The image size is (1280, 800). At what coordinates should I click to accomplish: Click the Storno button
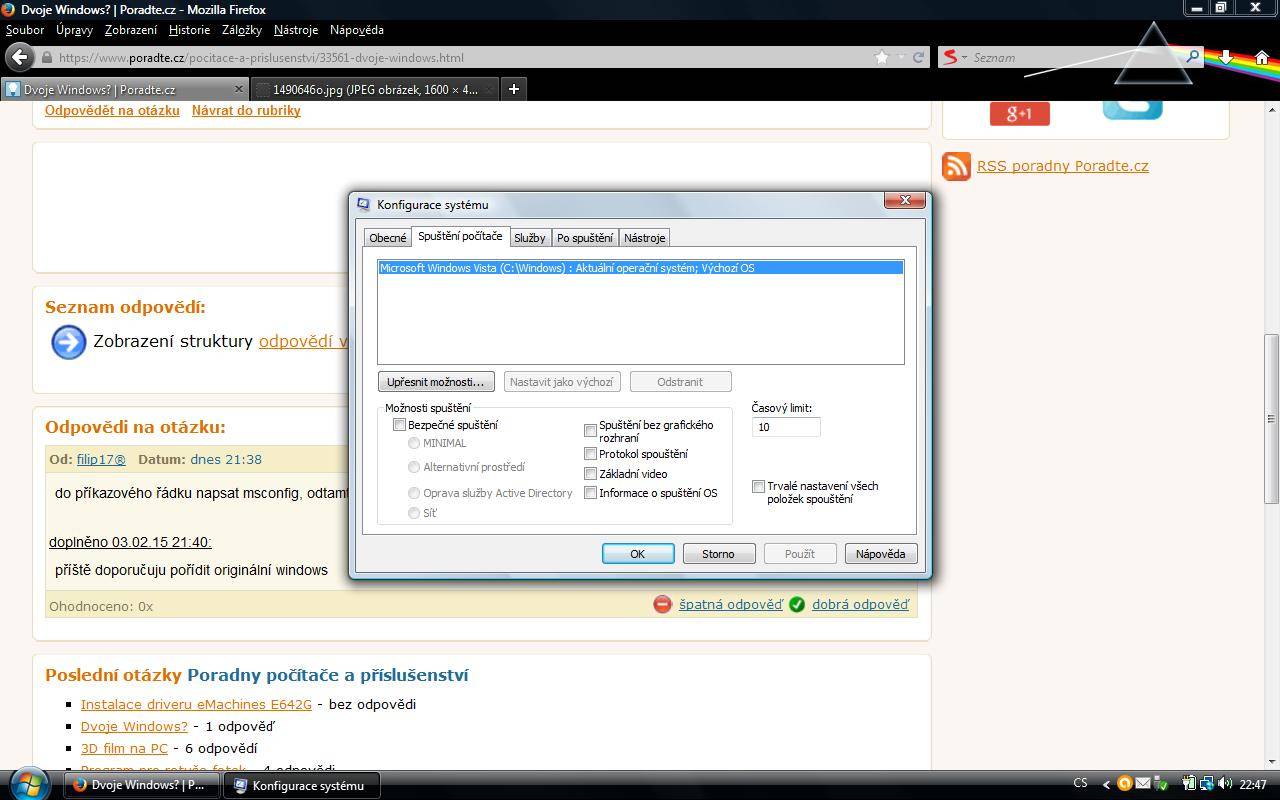point(718,554)
